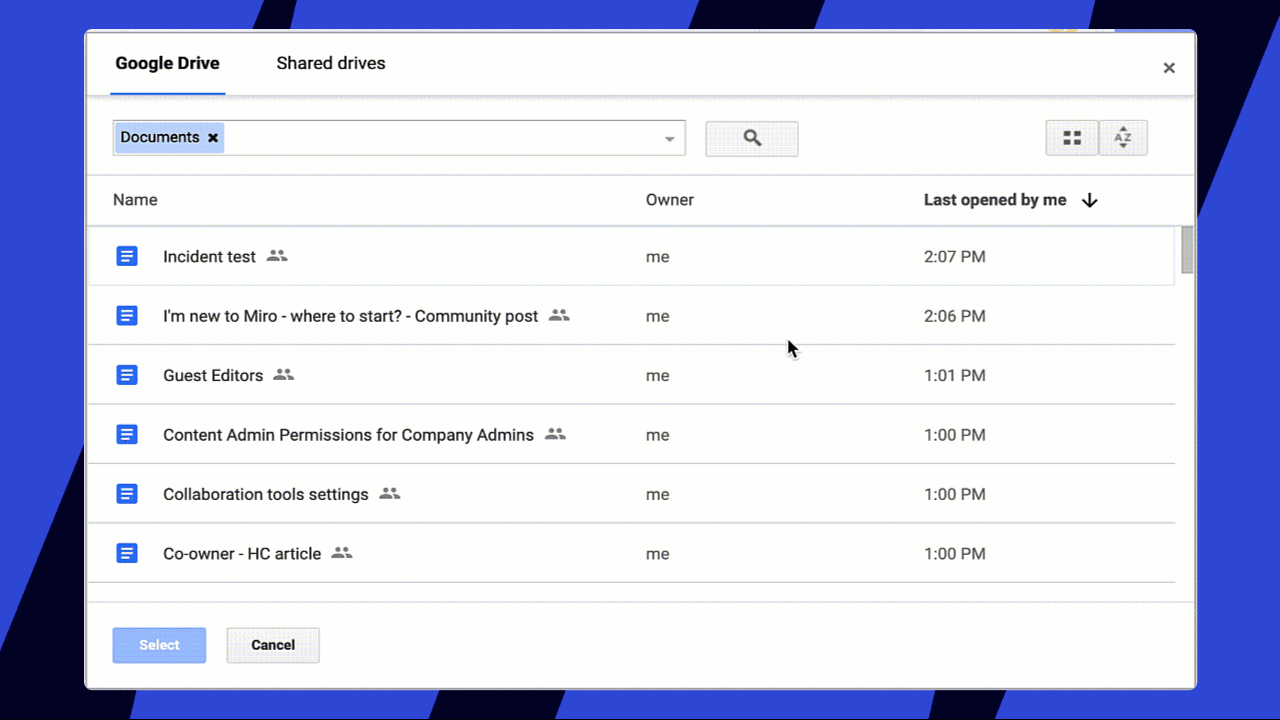Open search with the magnifying glass icon
This screenshot has width=1280, height=720.
[x=751, y=138]
